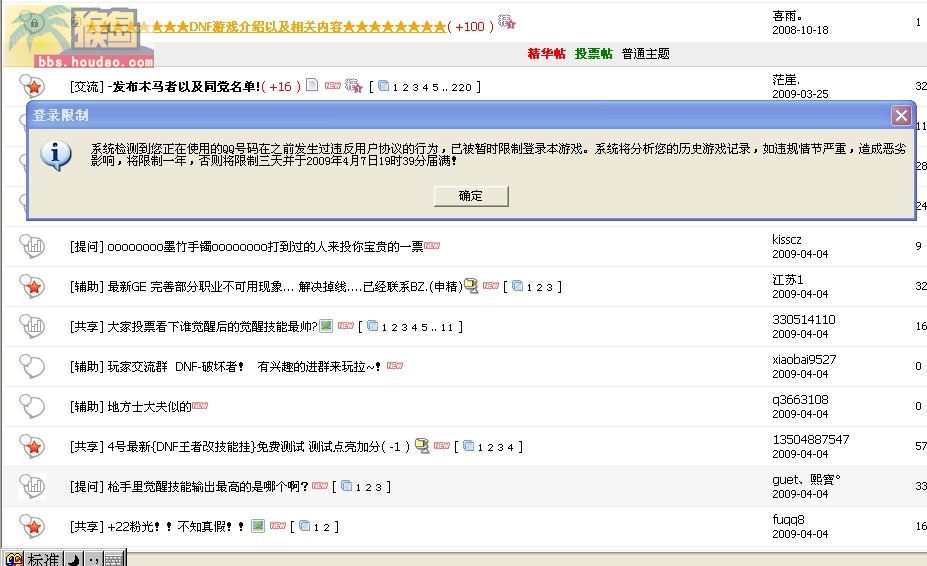Viewport: 927px width, 566px height.
Task: Click the hot-thread star icon beside 发布木马者 thread
Action: click(x=33, y=86)
